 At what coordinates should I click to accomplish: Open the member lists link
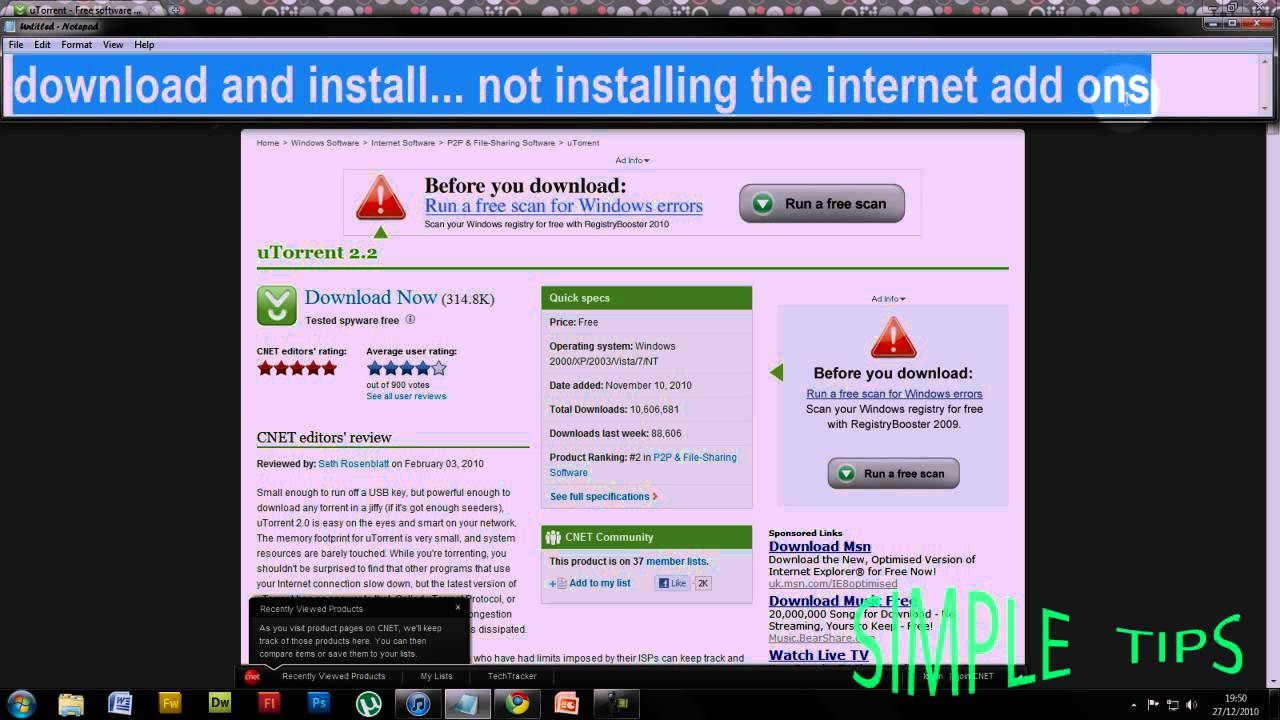677,561
